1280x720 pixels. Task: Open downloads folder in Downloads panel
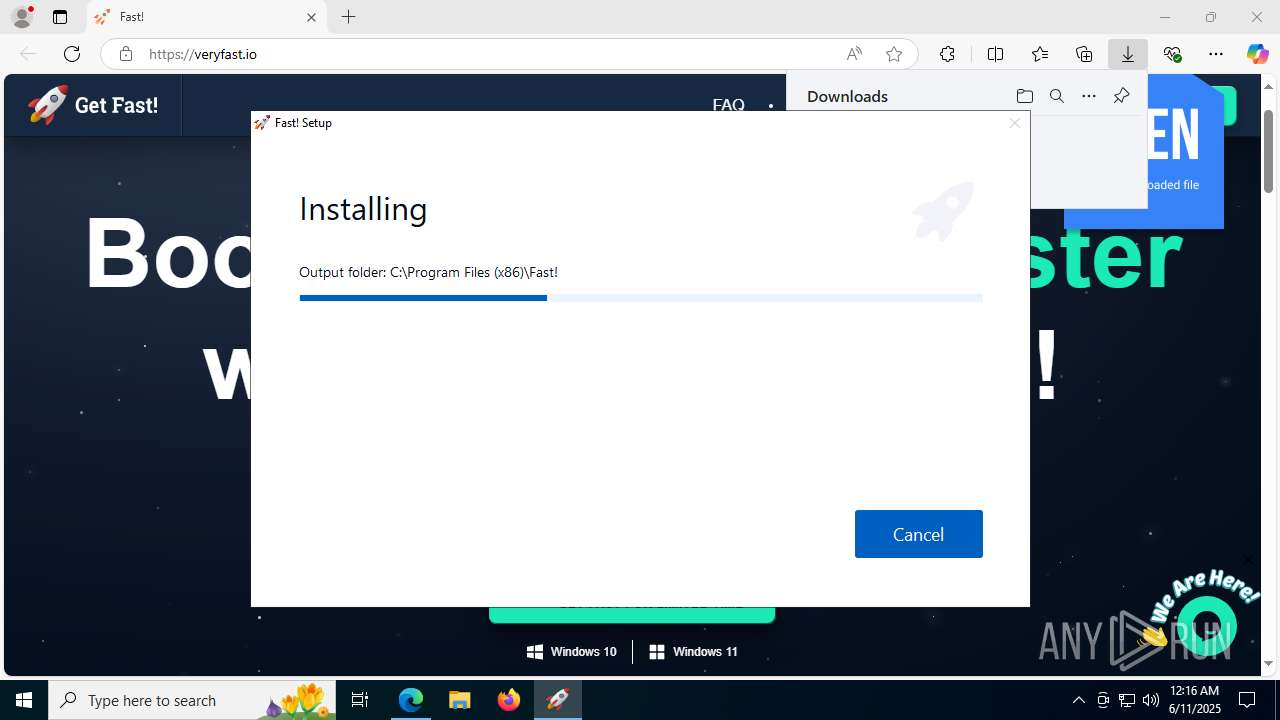coord(1024,96)
